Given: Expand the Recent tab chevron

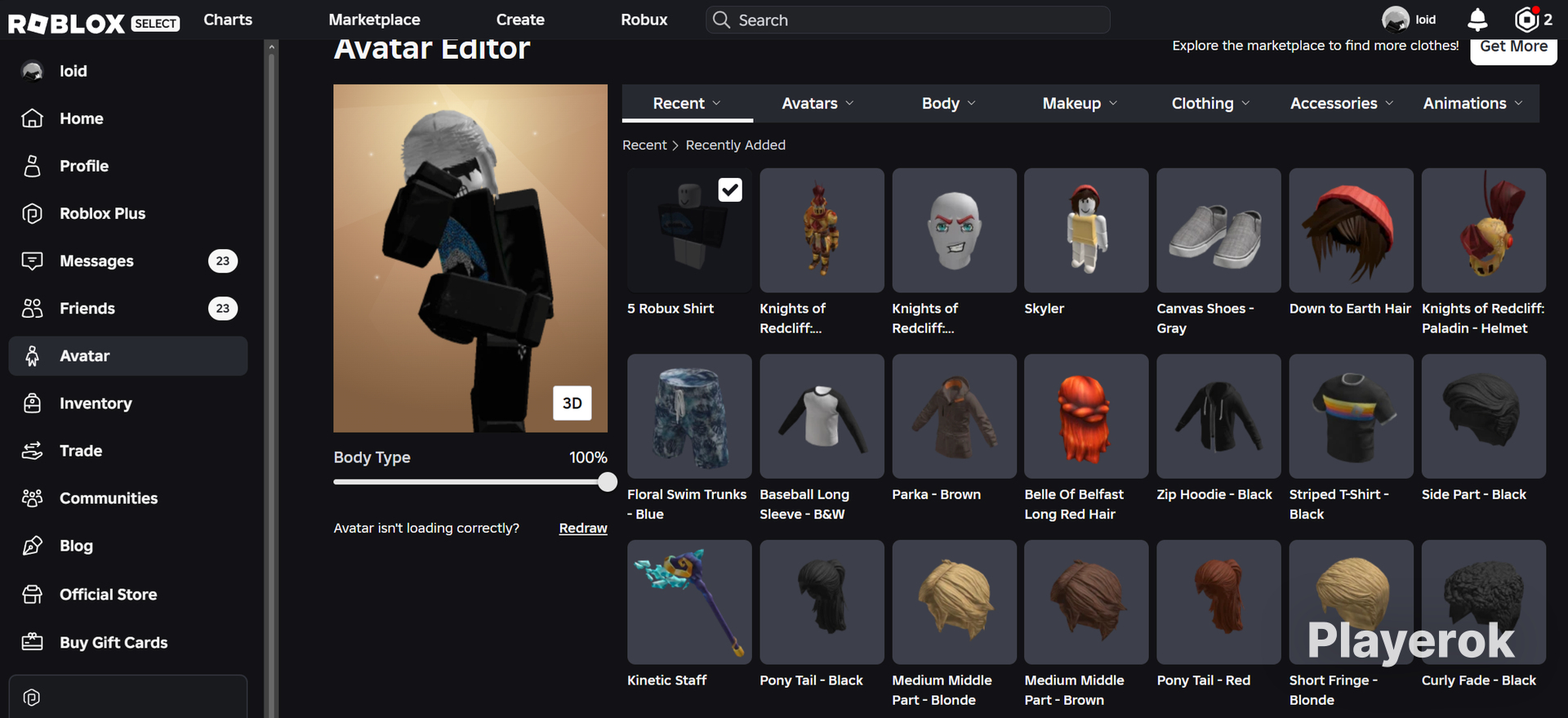Looking at the screenshot, I should tap(716, 103).
